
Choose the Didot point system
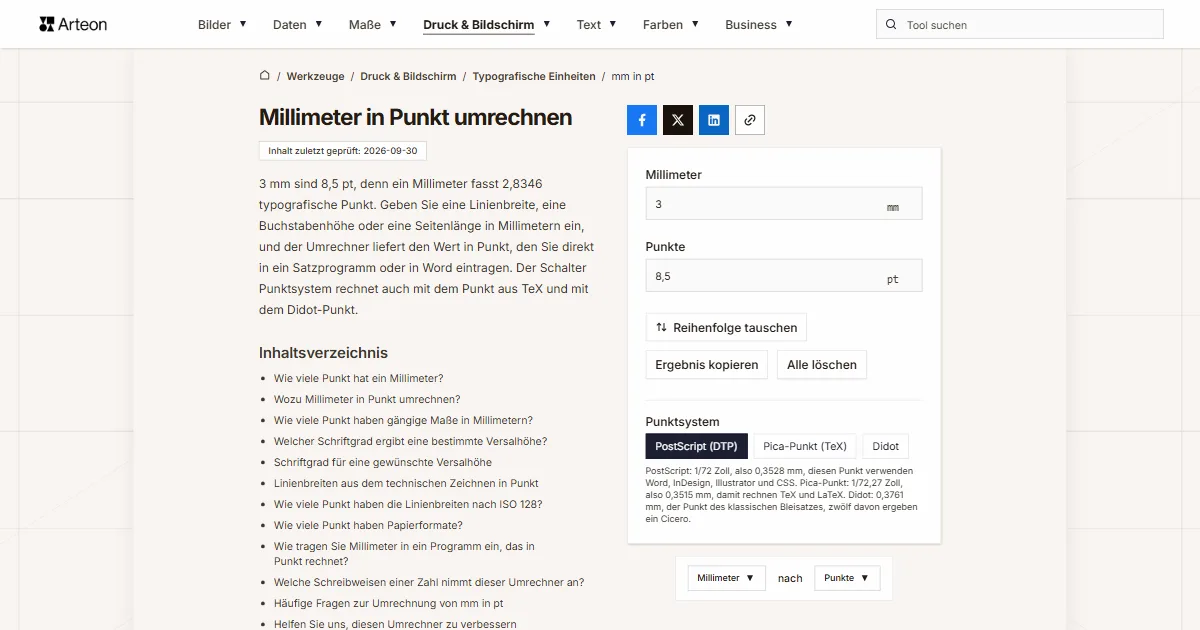pos(886,446)
